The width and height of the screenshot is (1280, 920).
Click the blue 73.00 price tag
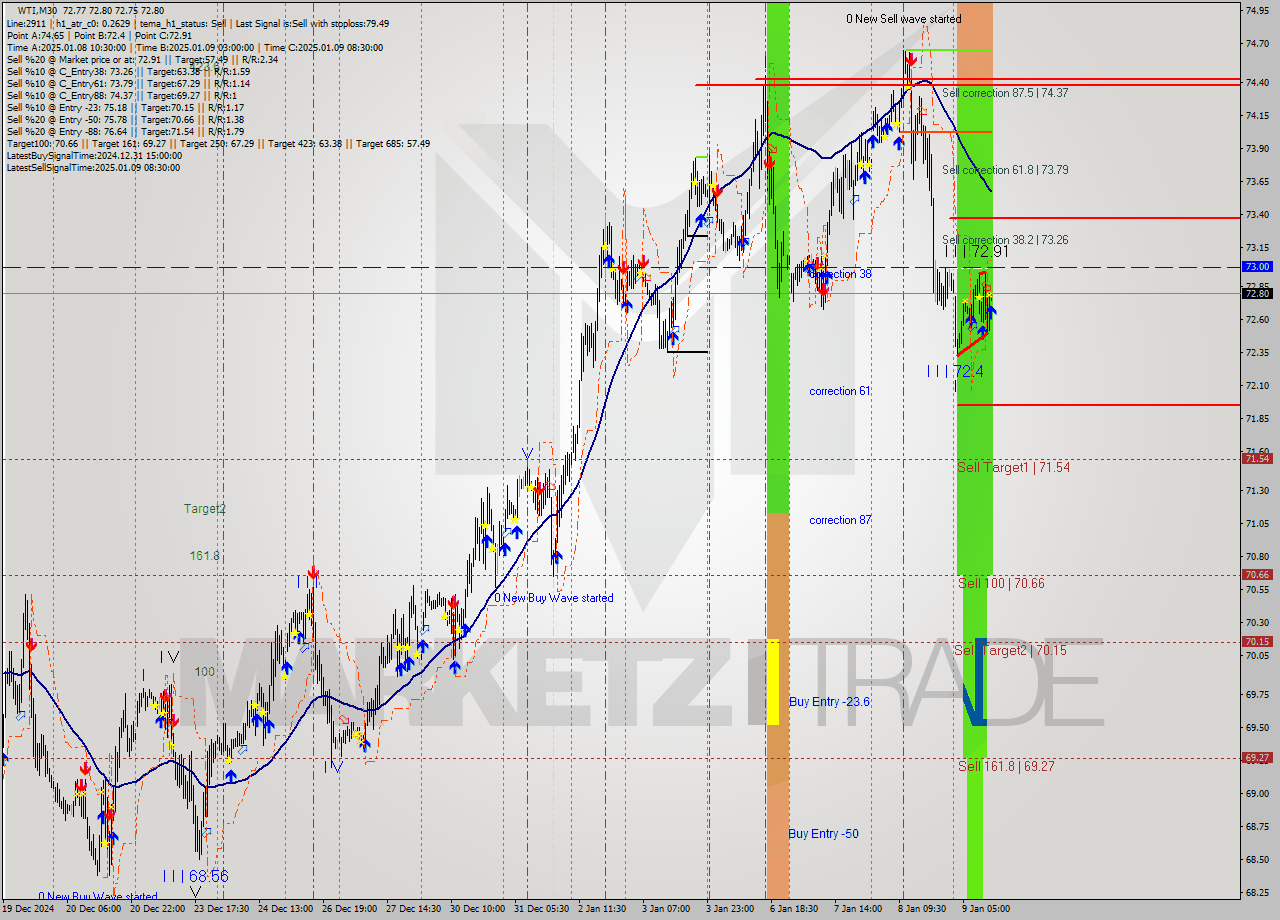pos(1256,267)
